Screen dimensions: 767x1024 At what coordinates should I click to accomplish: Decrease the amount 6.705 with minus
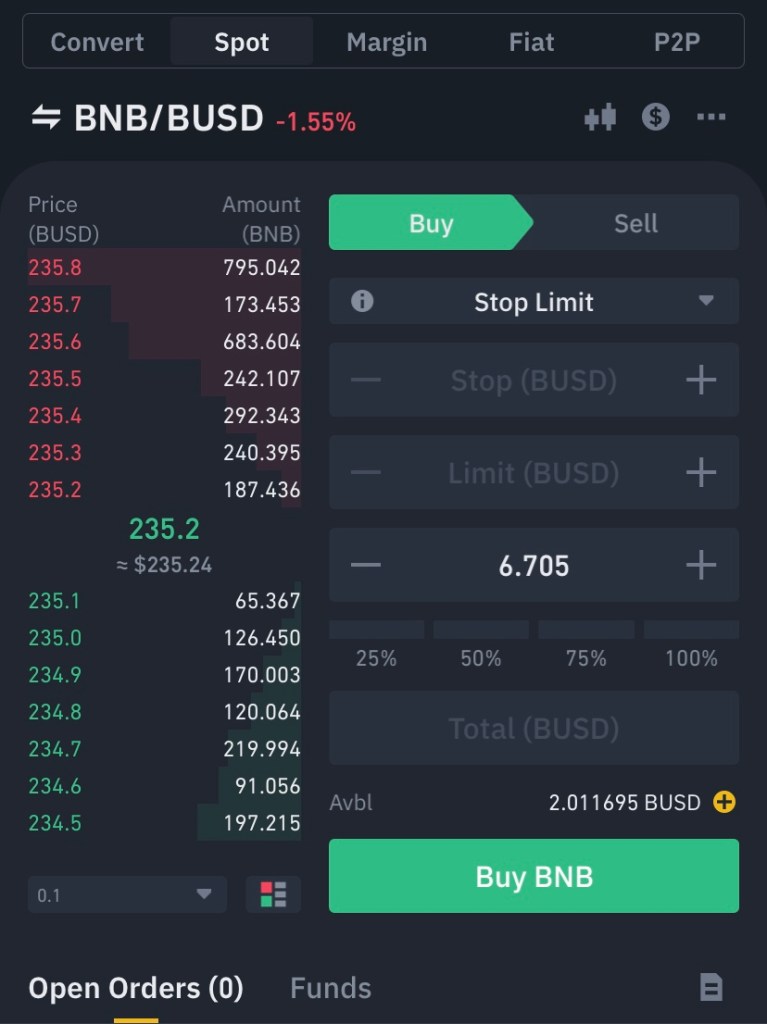(366, 566)
